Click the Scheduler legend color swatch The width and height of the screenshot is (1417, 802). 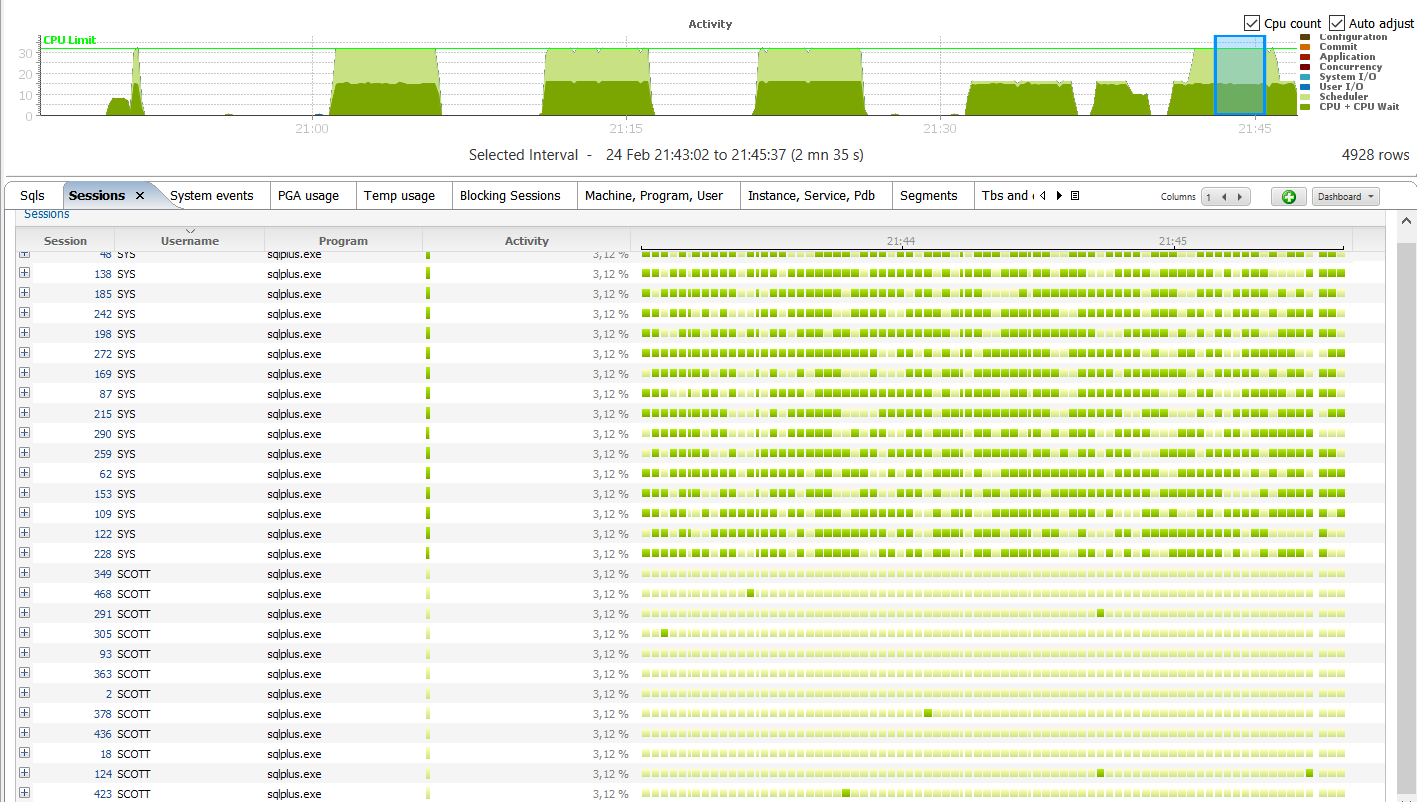pyautogui.click(x=1304, y=97)
